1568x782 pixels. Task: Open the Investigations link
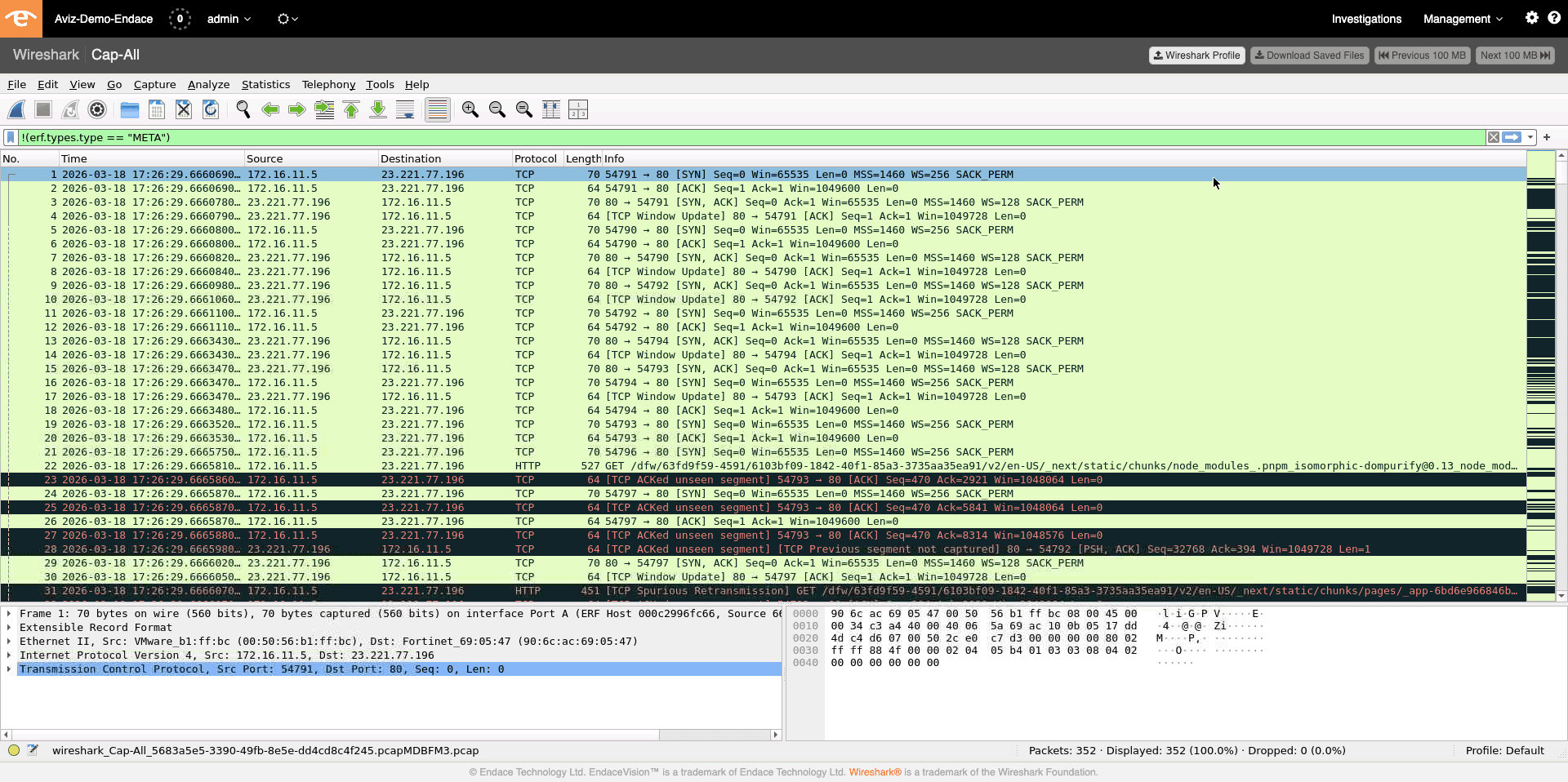(1366, 19)
